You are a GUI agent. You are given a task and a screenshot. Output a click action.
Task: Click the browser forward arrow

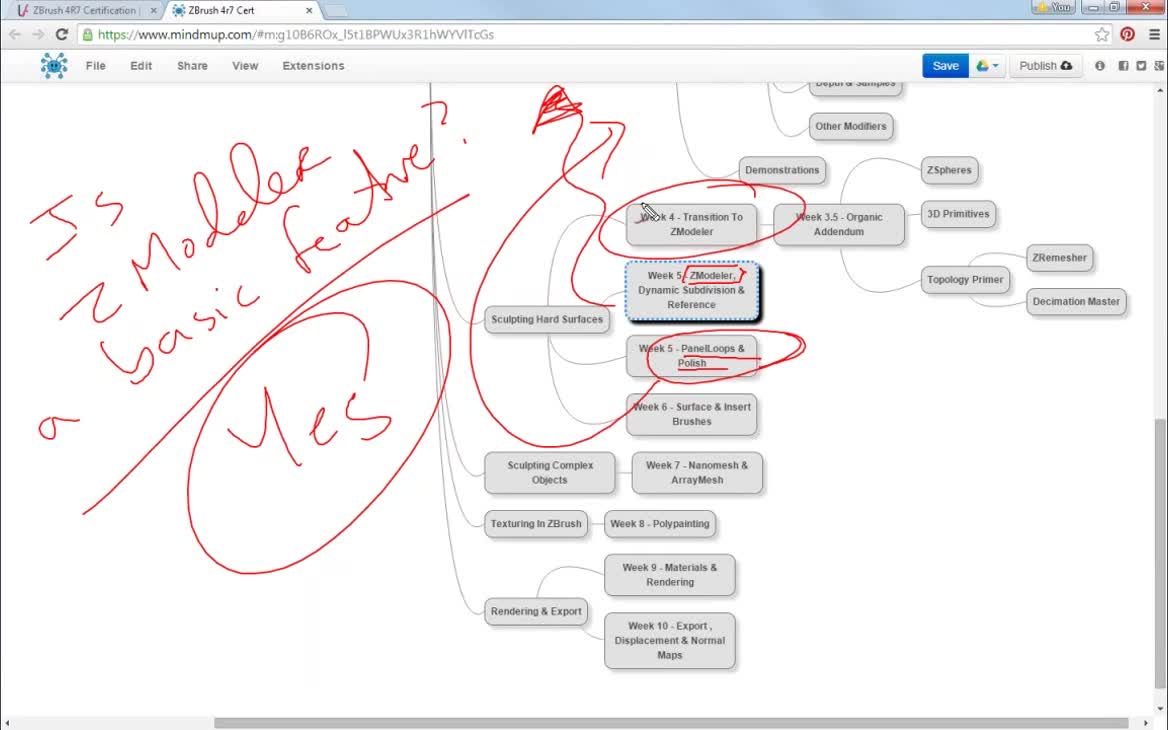37,34
